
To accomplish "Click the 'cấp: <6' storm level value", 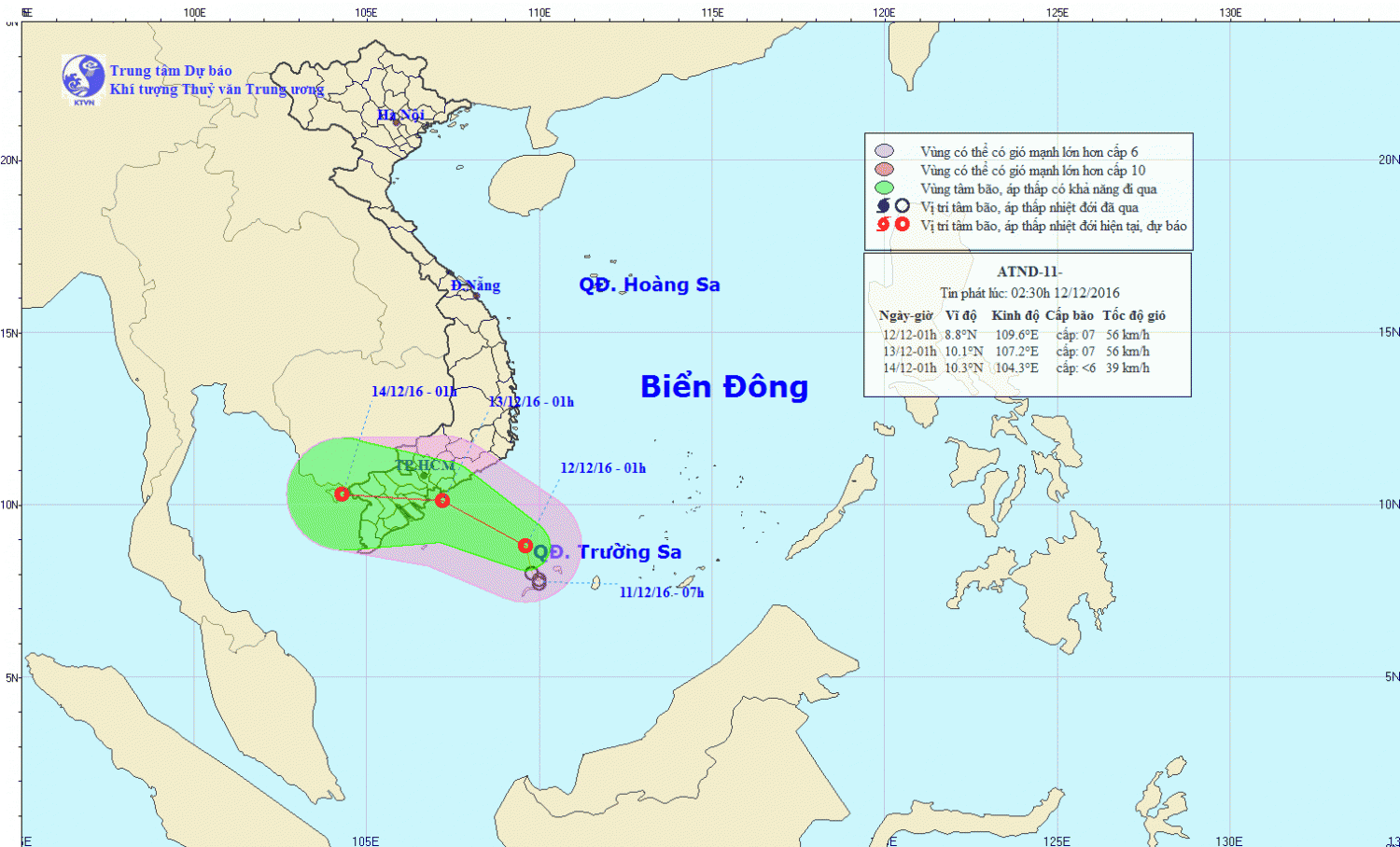I will click(x=1076, y=368).
